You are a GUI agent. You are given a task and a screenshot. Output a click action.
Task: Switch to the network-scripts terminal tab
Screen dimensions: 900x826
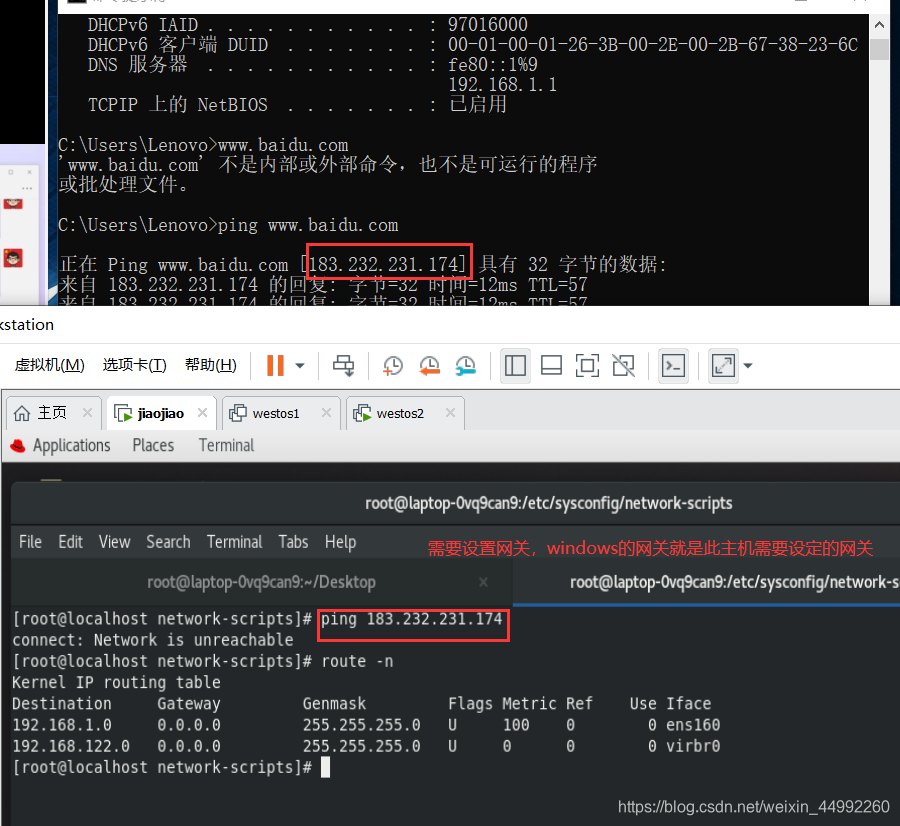(x=707, y=582)
